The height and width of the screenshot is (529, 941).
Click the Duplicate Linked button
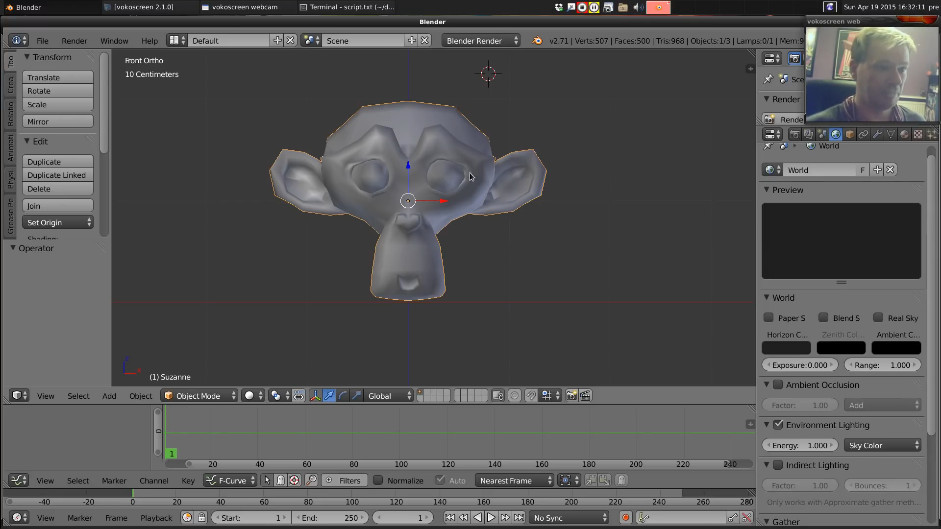coord(58,175)
